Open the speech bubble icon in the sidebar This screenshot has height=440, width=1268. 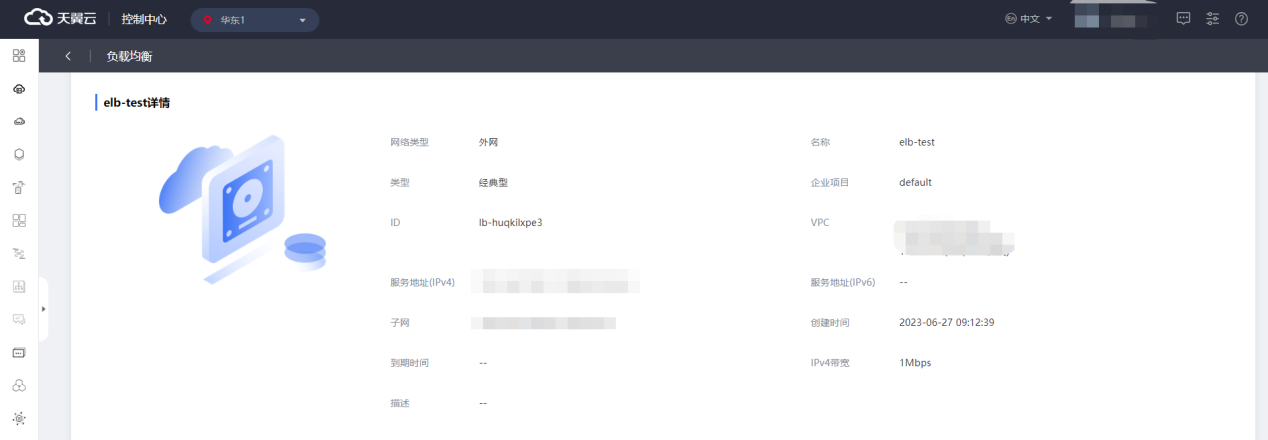click(x=19, y=319)
